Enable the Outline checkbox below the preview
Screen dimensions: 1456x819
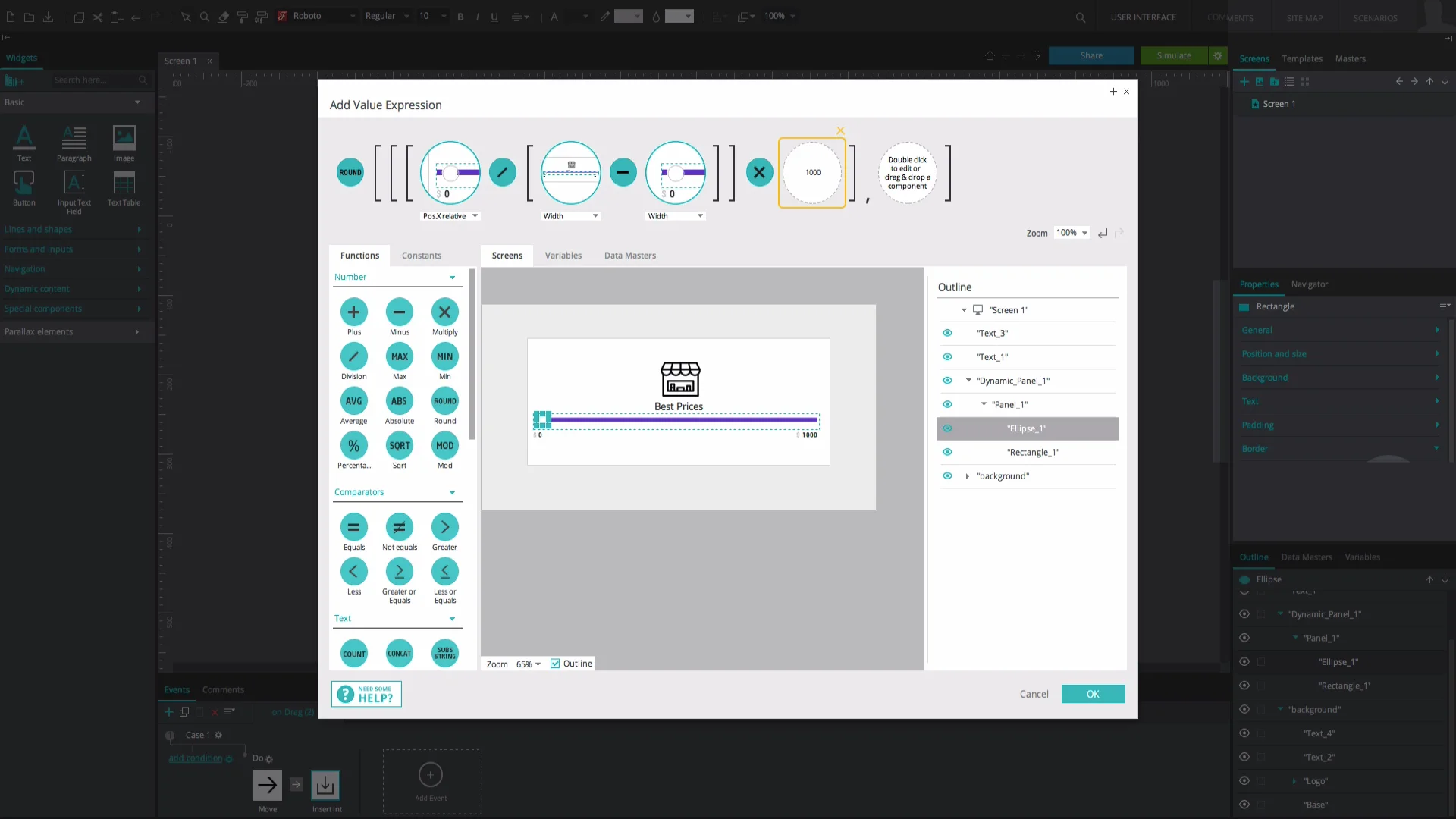click(556, 663)
